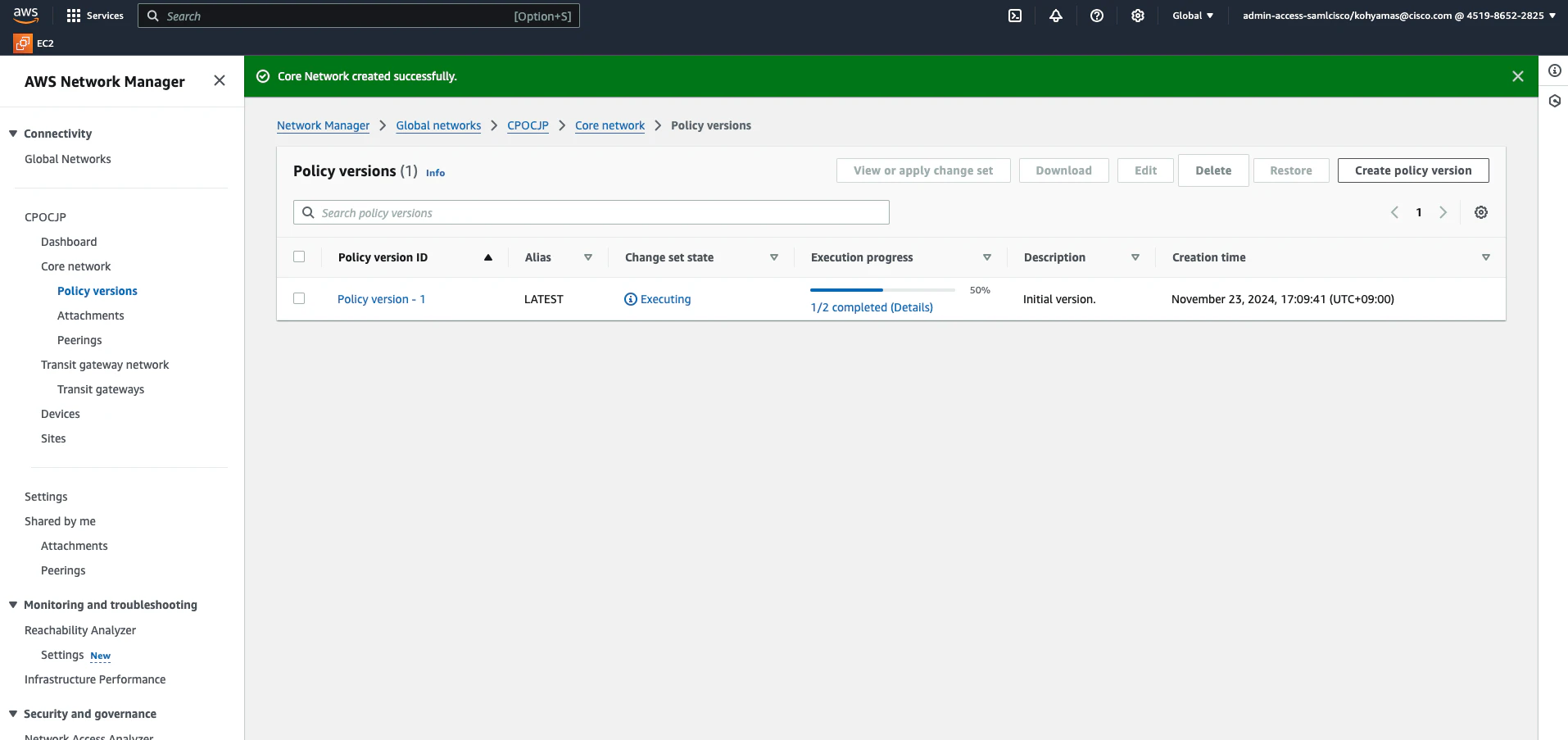Collapse Monitoring and troubleshooting section
This screenshot has width=1568, height=740.
click(x=13, y=605)
